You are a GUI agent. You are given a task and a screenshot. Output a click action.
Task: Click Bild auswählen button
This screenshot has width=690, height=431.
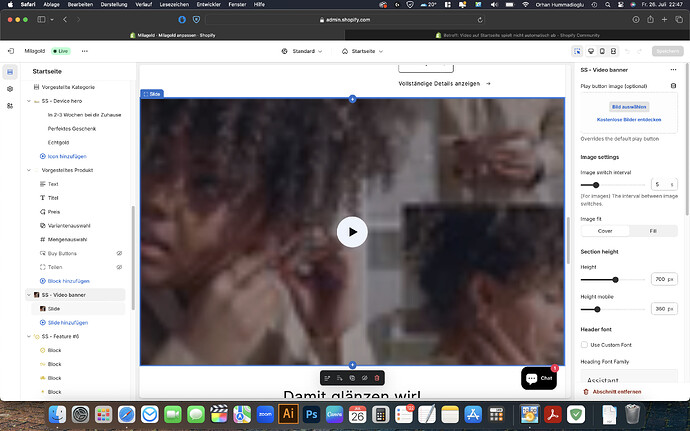[629, 107]
